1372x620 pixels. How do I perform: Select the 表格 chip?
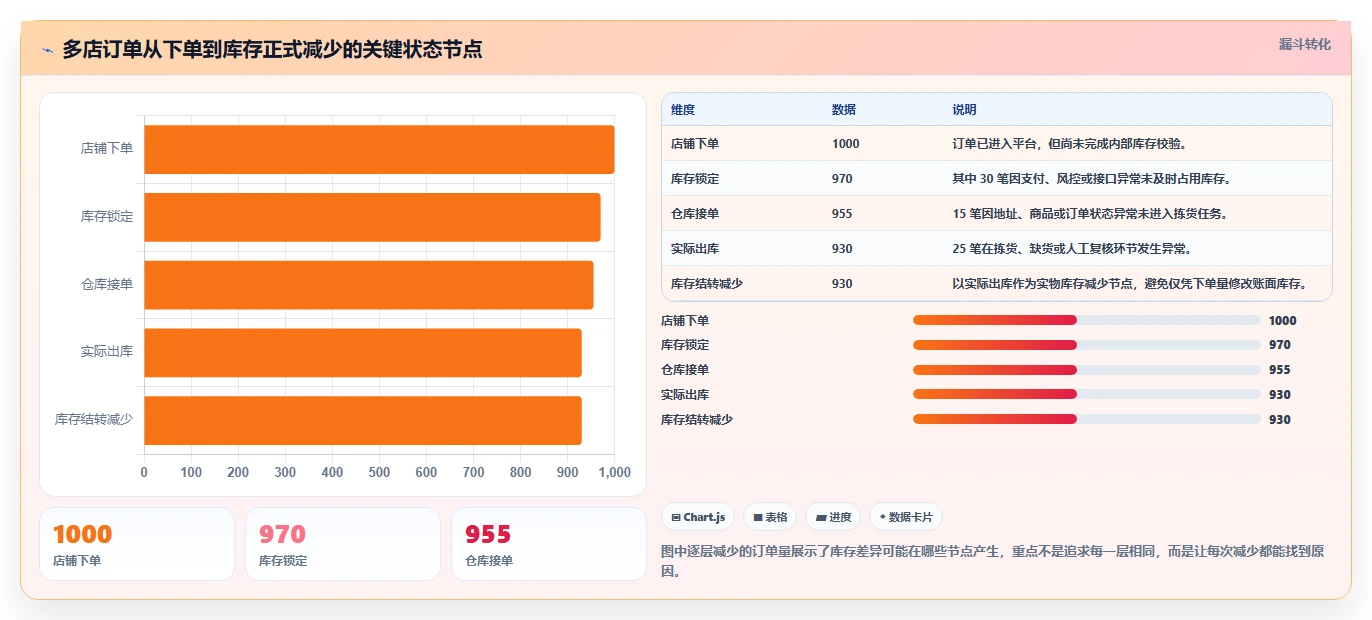(770, 517)
